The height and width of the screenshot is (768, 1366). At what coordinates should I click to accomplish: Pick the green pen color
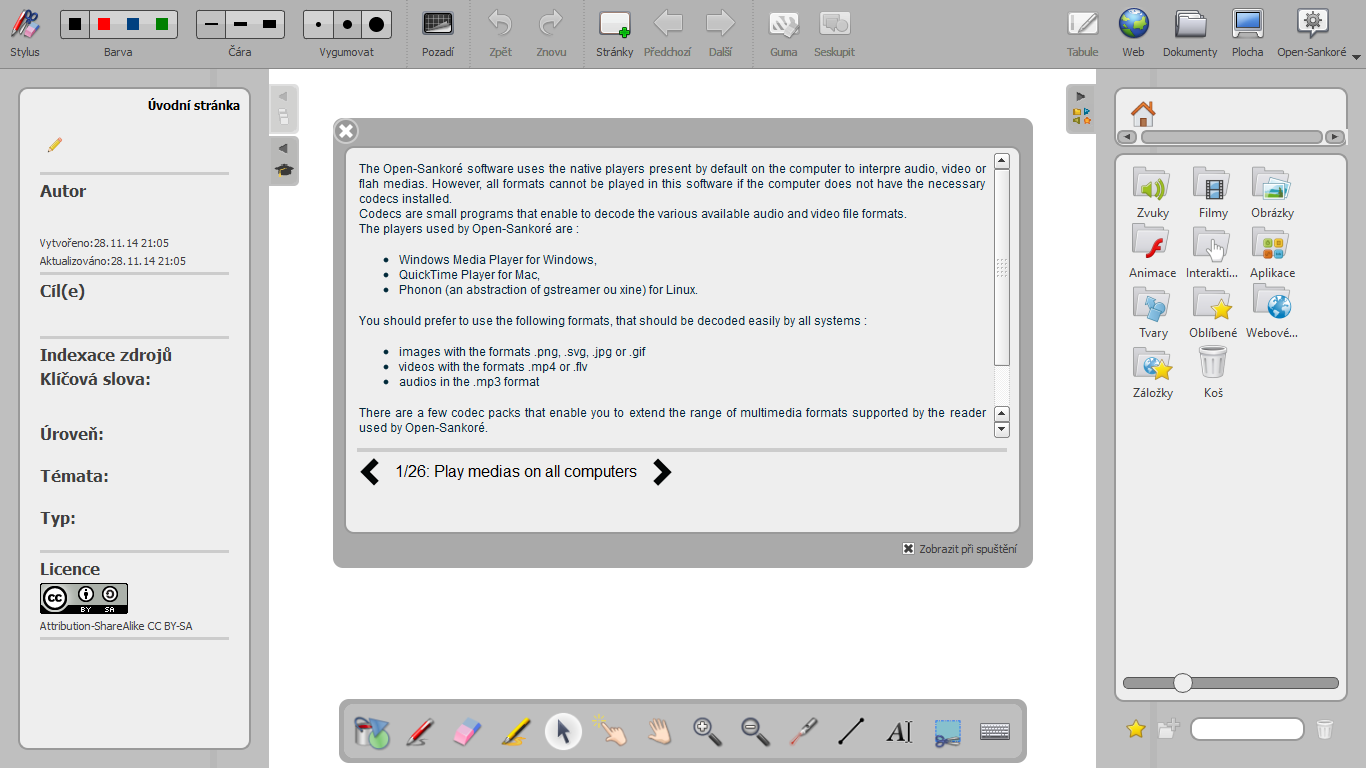162,24
